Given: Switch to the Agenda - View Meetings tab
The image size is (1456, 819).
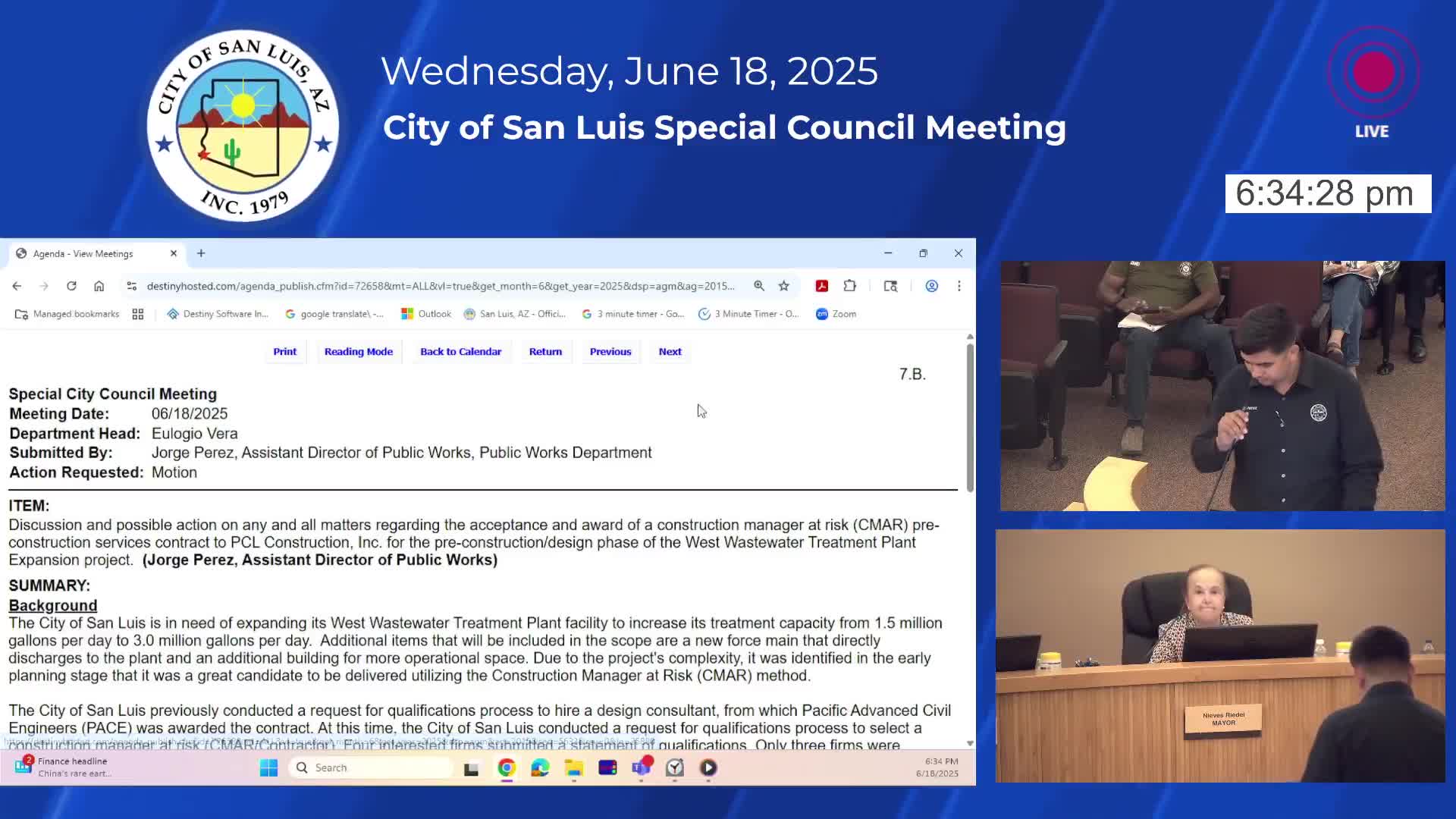Looking at the screenshot, I should pos(83,253).
